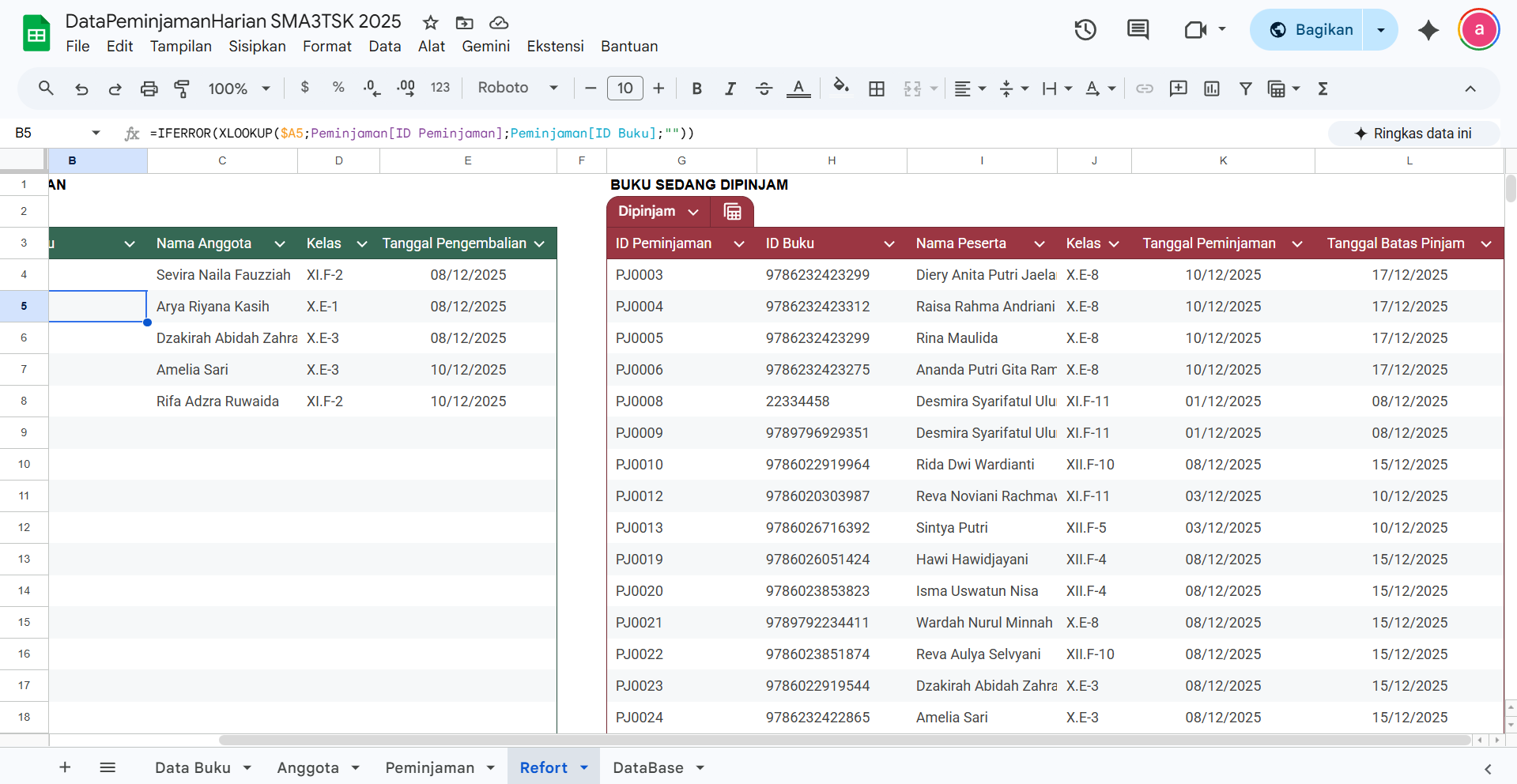Click font size input field
This screenshot has width=1517, height=784.
[x=625, y=89]
